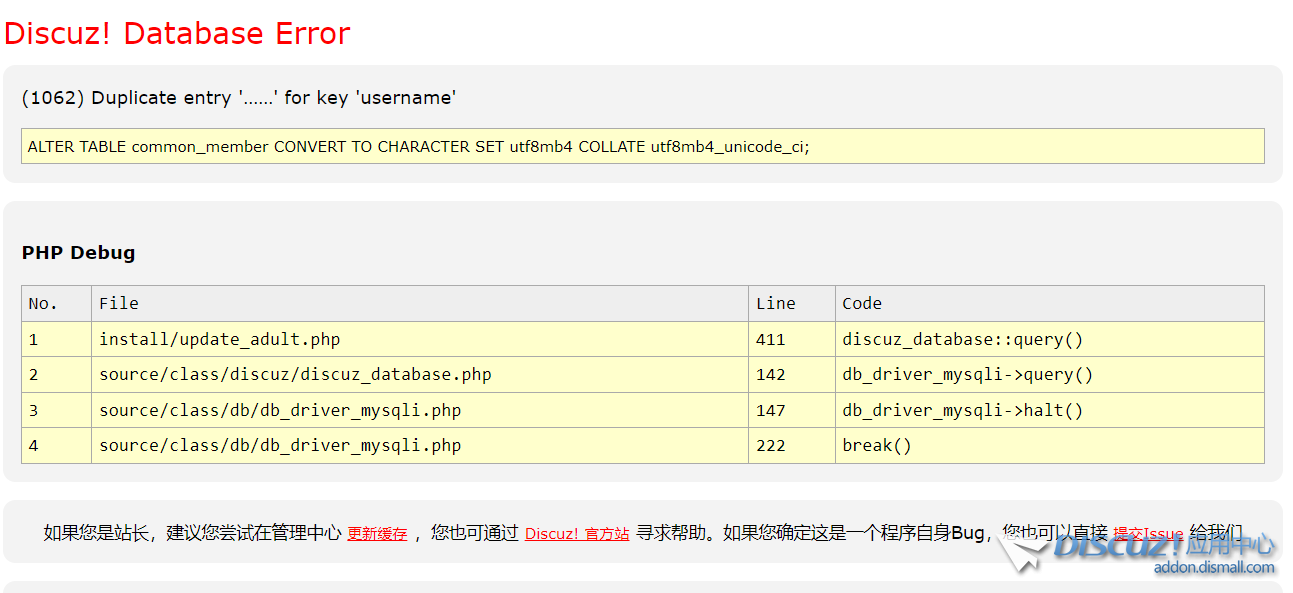Viewport: 1293px width, 593px height.
Task: Click the 更新缓存 link
Action: pyautogui.click(x=377, y=534)
